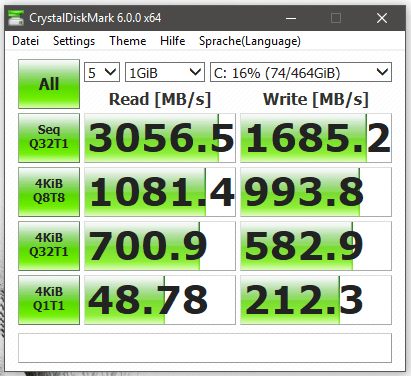Click the 4KiB Q32T1 read result 700.9

pyautogui.click(x=160, y=246)
